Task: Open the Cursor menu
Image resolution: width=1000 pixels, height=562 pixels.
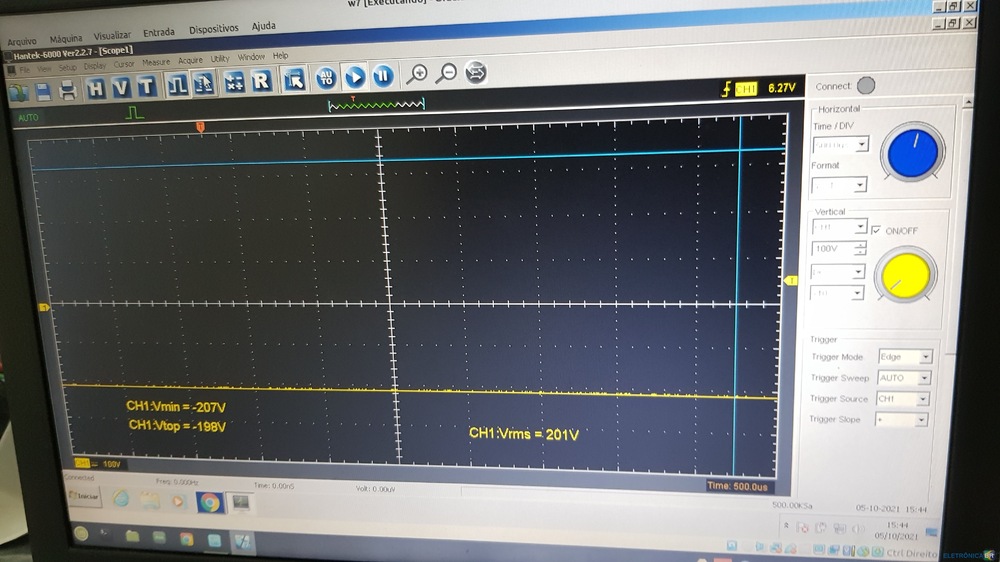Action: (x=124, y=64)
